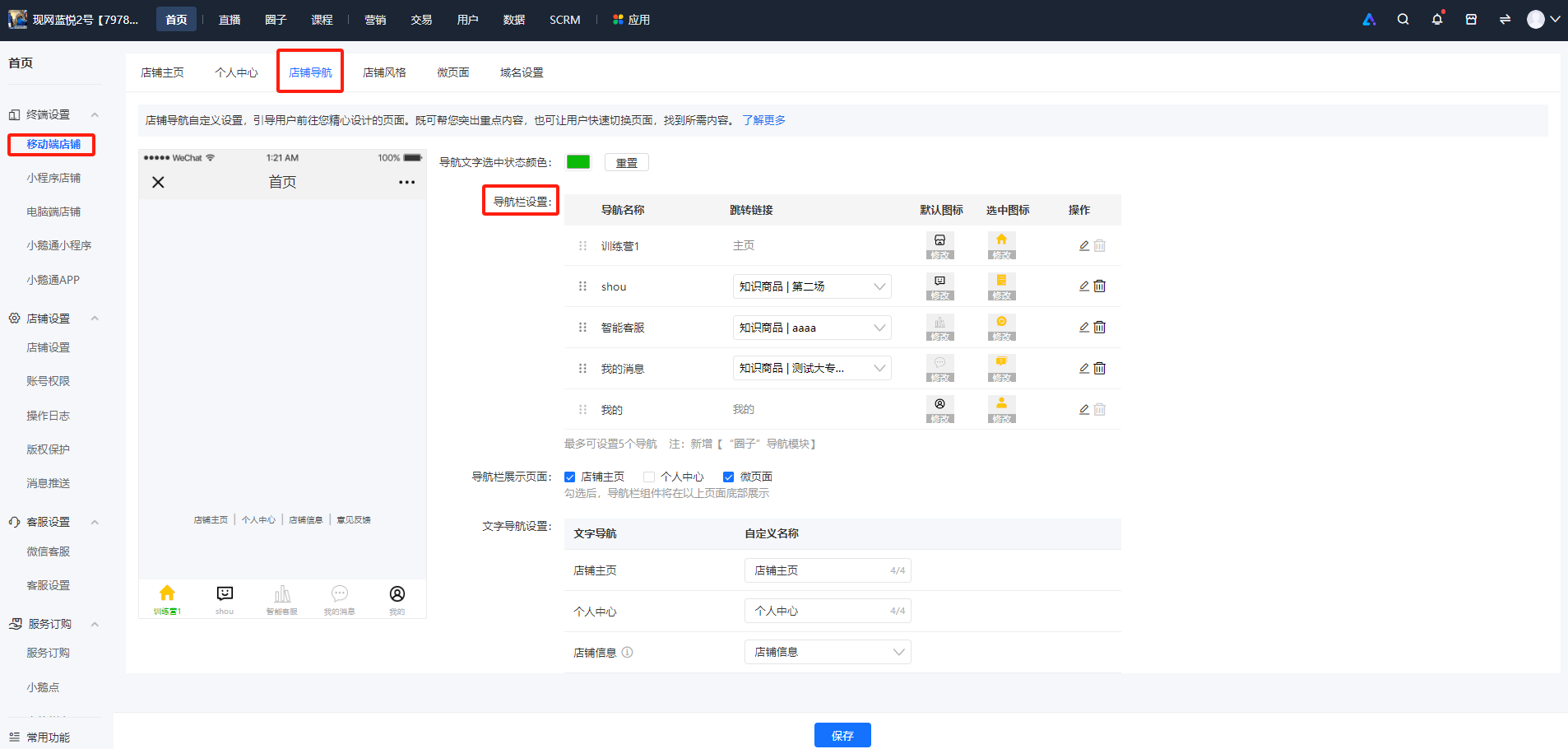Open the 知识商品 | 第二场 link dropdown
This screenshot has height=749, width=1568.
812,286
